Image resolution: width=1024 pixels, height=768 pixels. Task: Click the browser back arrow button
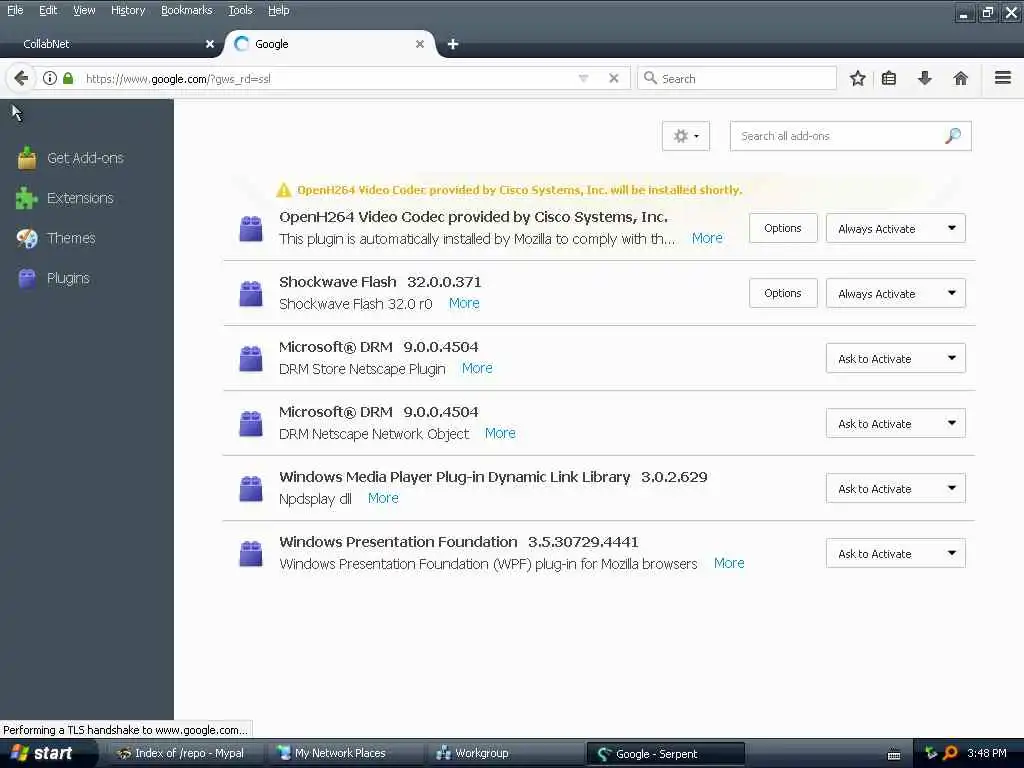coord(21,78)
